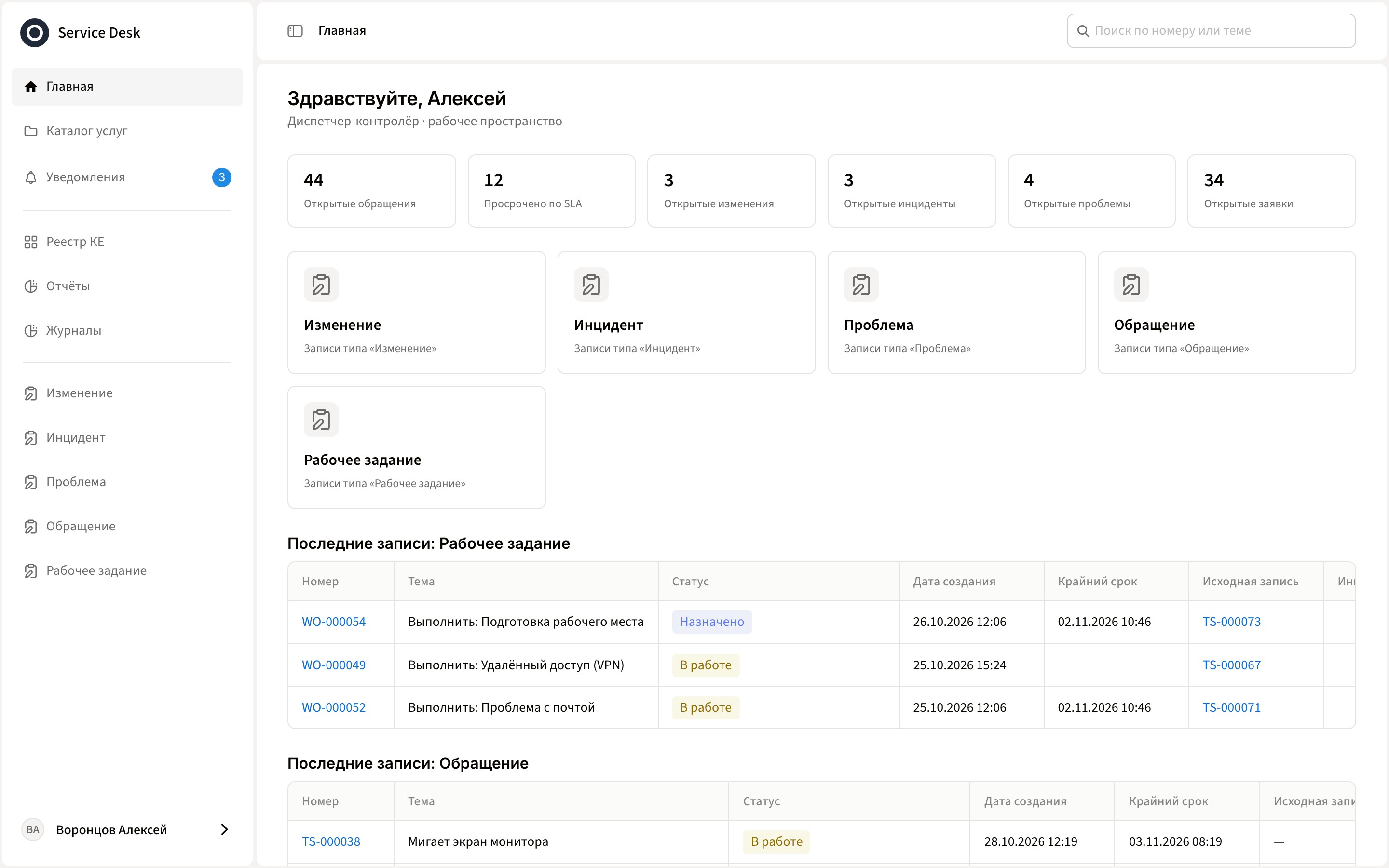This screenshot has height=868, width=1389.
Task: Go to Инцидент in sidebar
Action: pyautogui.click(x=127, y=437)
